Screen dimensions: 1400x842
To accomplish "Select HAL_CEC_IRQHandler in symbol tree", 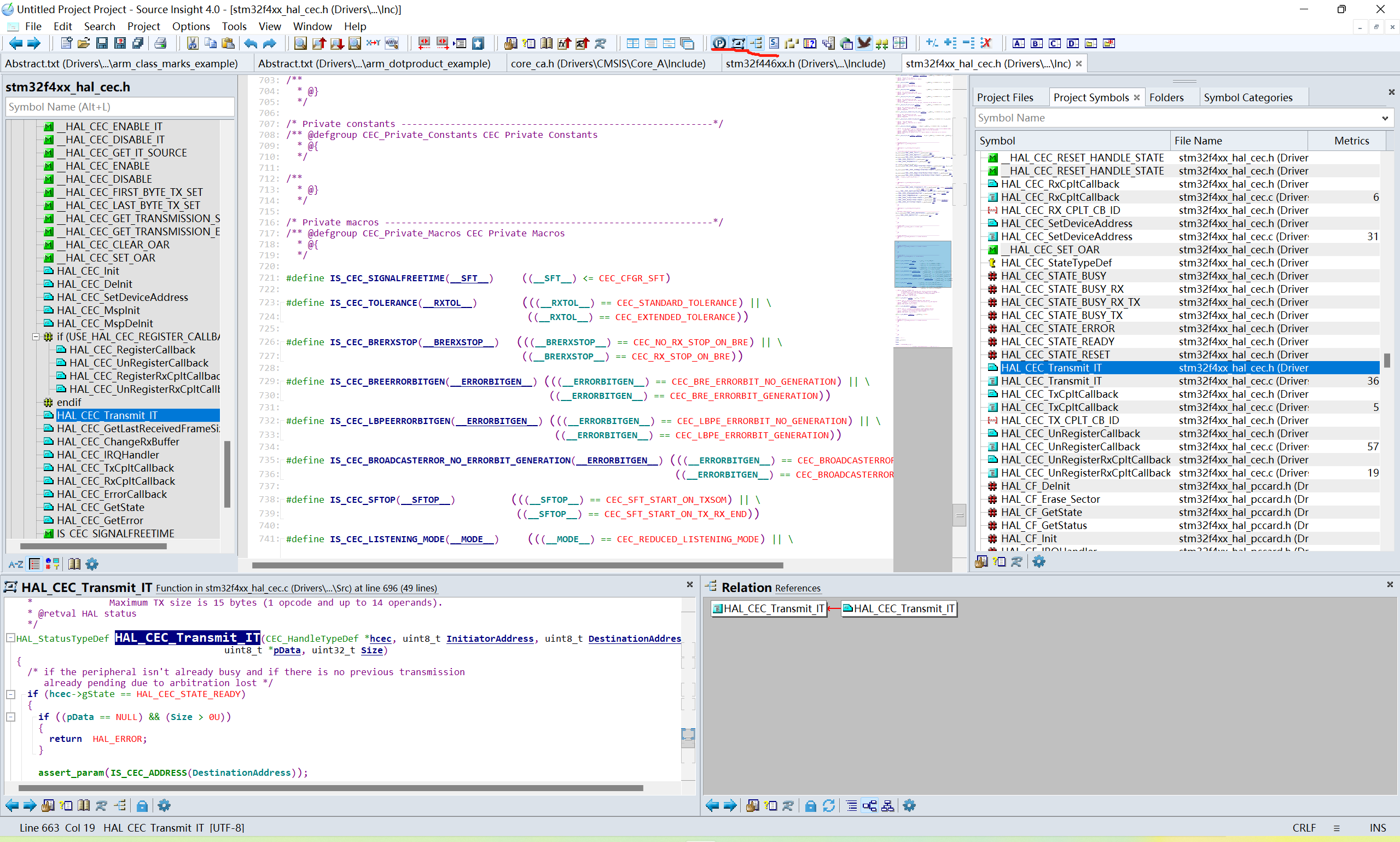I will tap(108, 455).
